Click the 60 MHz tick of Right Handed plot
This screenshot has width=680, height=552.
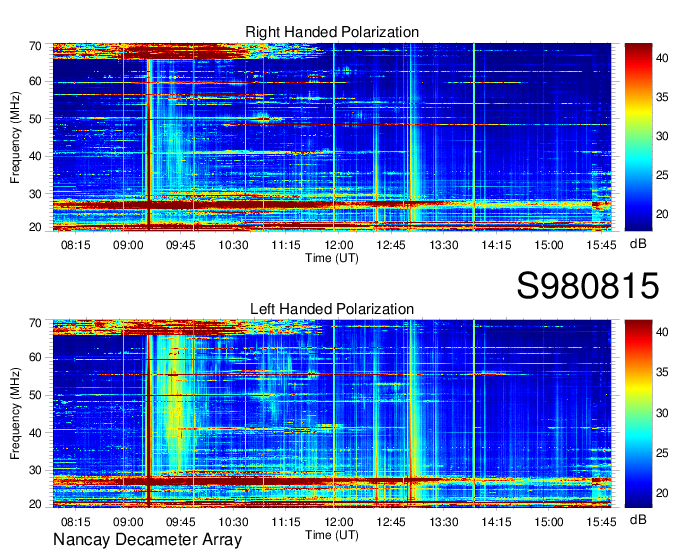[35, 82]
